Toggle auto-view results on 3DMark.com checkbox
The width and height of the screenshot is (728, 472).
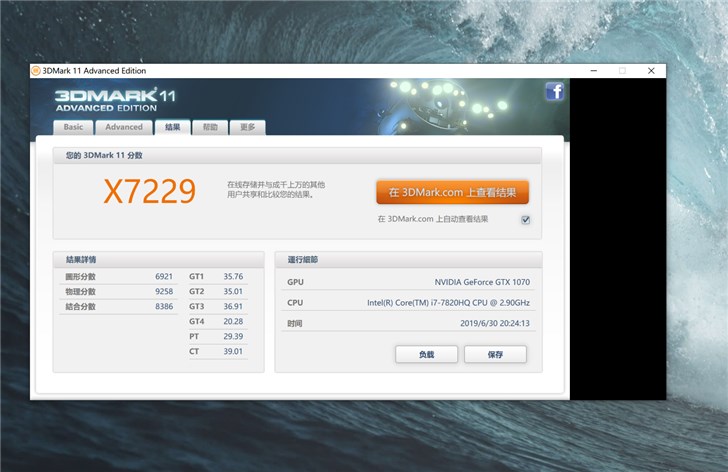(526, 220)
